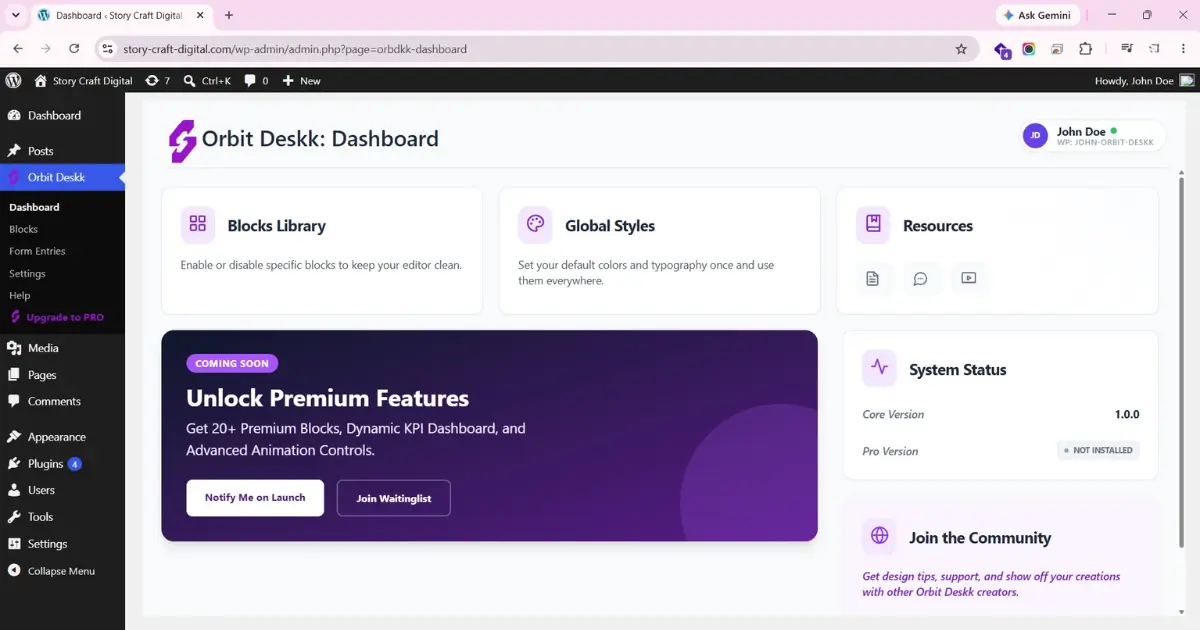Open the colorful circle extension icon
1200x630 pixels.
pyautogui.click(x=1028, y=48)
